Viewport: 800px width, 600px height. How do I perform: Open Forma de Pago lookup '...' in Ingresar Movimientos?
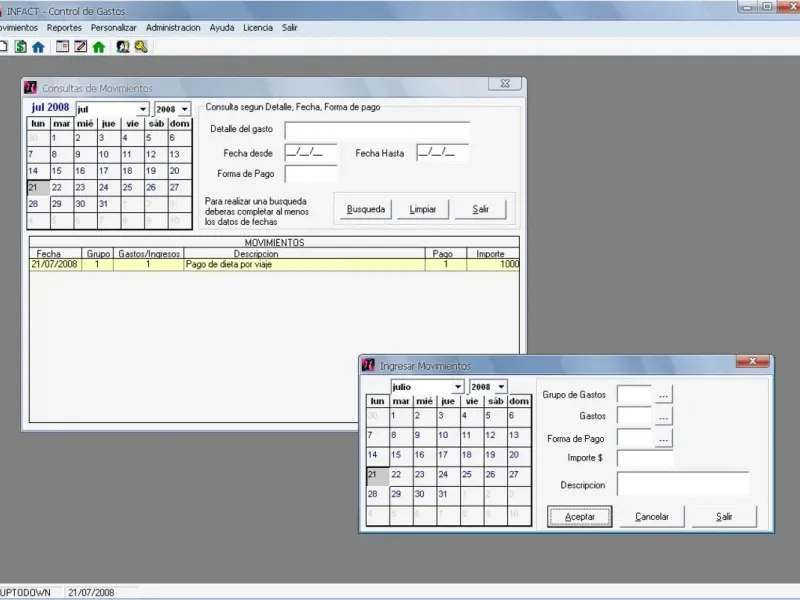coord(663,438)
